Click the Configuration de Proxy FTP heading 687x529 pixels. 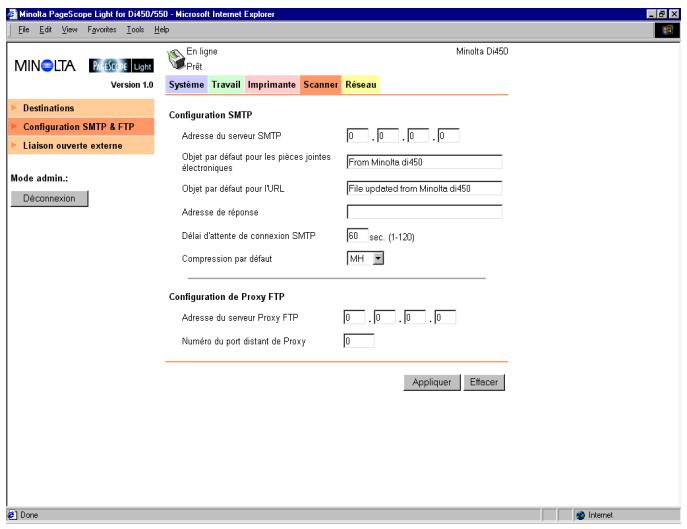click(x=227, y=297)
